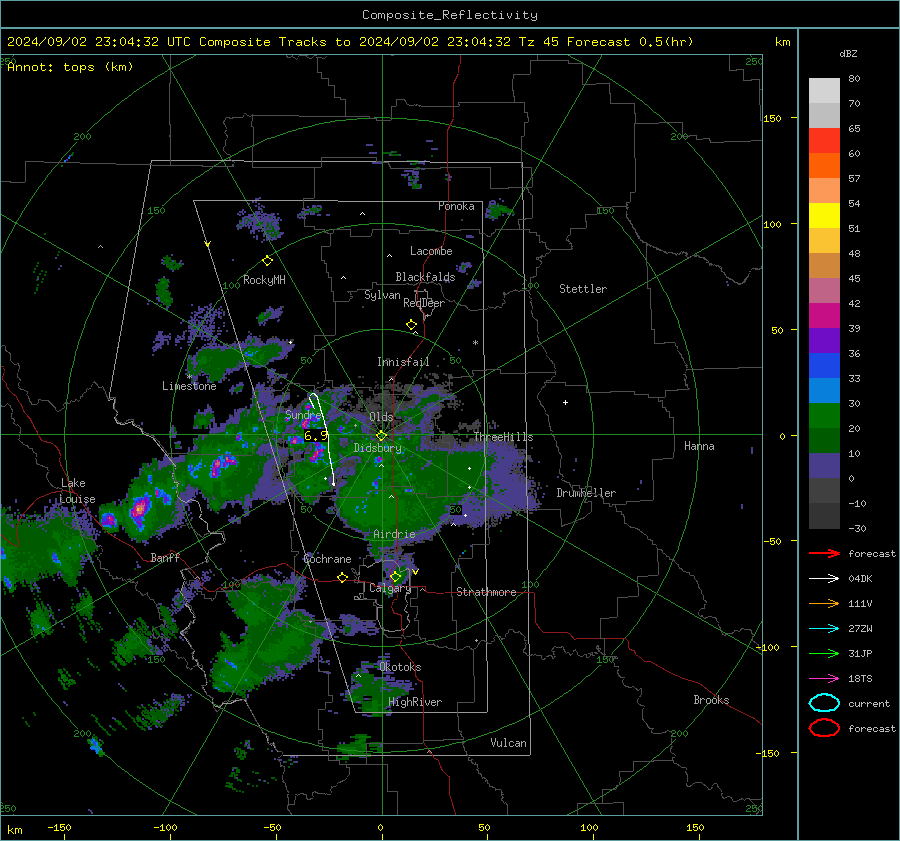The width and height of the screenshot is (900, 841).
Task: Click the Stettler town label
Action: (x=583, y=289)
